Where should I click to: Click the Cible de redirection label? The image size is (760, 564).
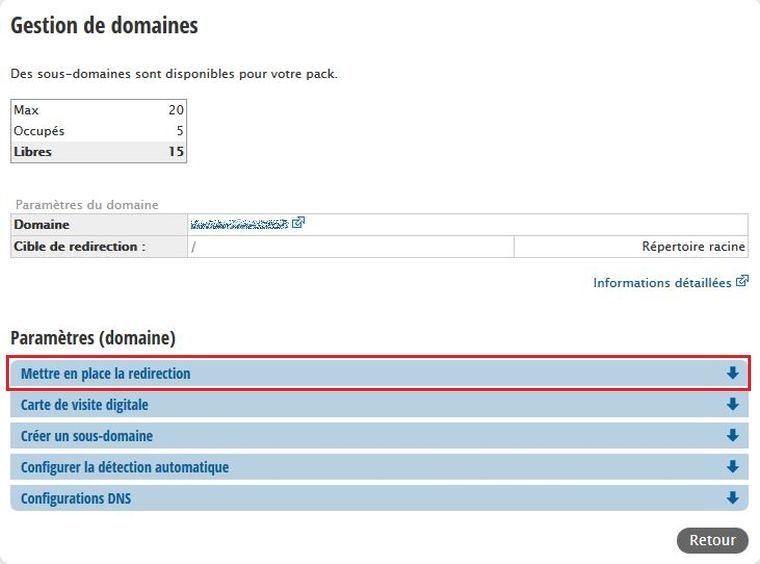(80, 247)
